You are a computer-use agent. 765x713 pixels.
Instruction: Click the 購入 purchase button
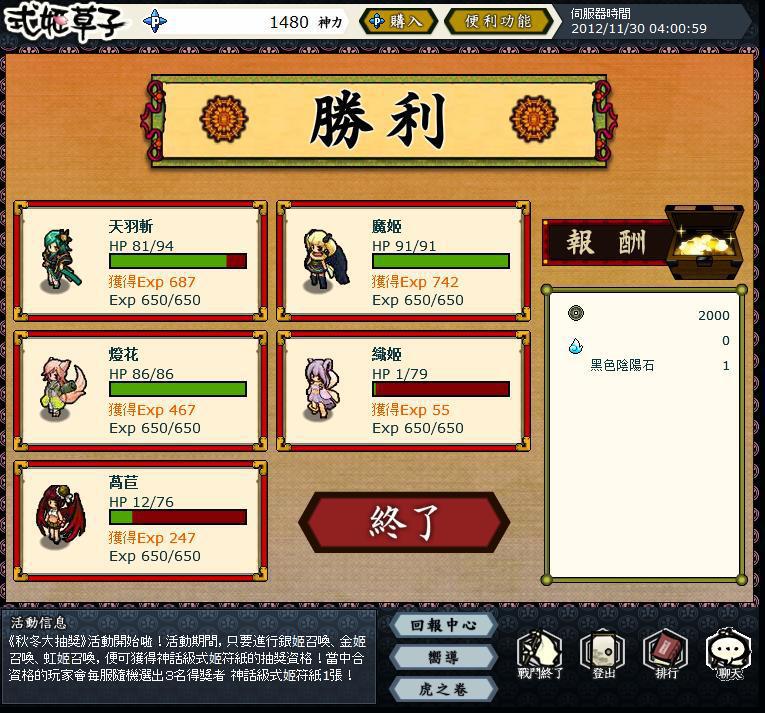point(398,21)
